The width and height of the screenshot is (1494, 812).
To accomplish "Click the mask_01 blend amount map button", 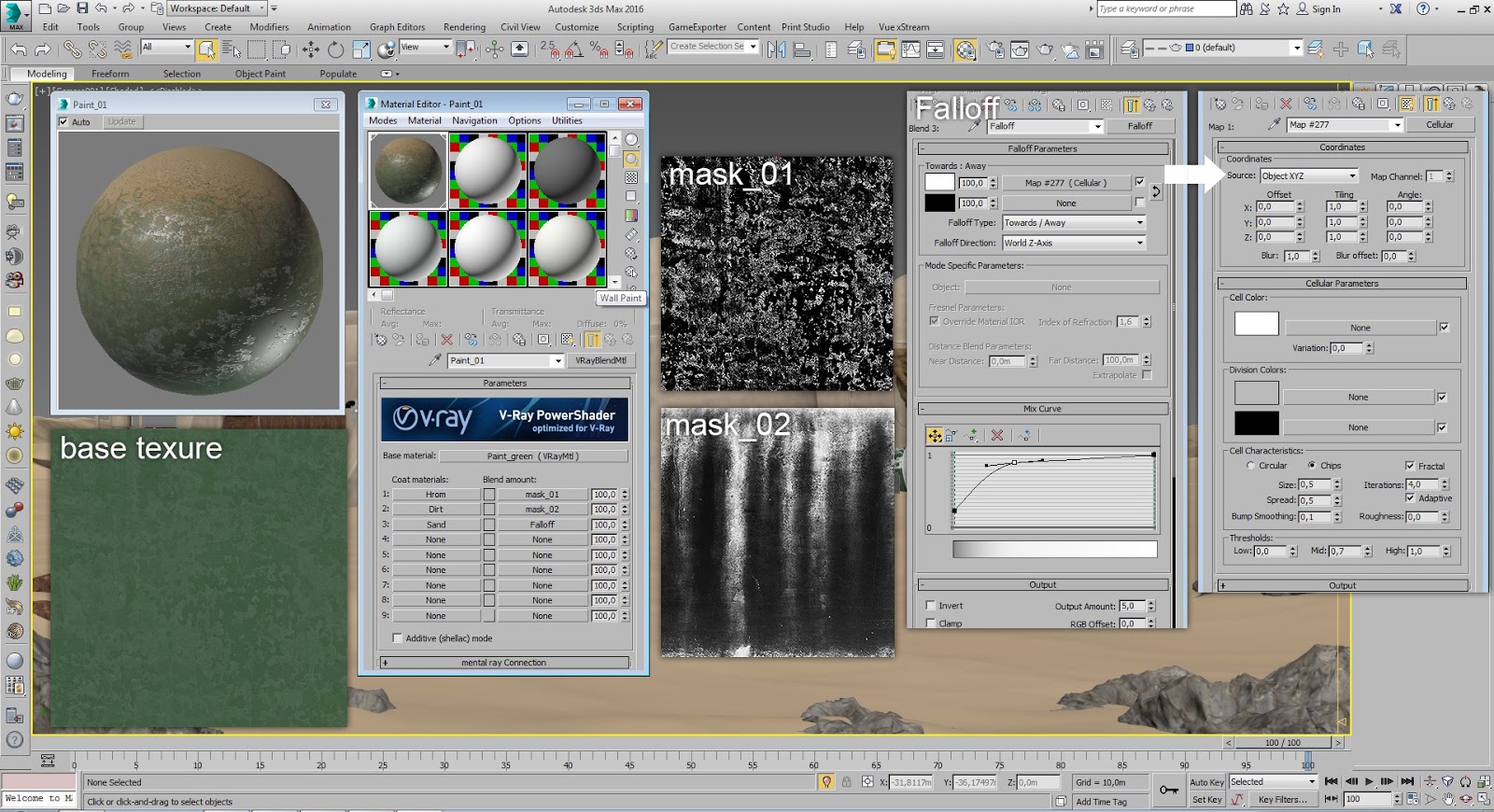I will click(x=542, y=495).
